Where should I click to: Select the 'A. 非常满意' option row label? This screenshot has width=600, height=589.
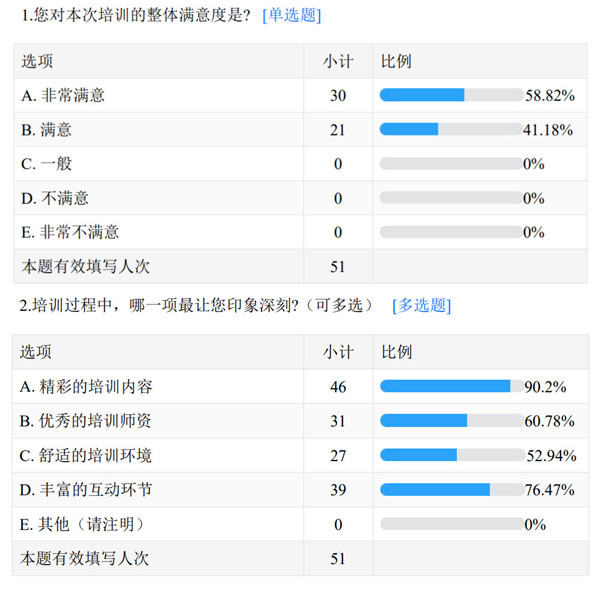click(63, 96)
